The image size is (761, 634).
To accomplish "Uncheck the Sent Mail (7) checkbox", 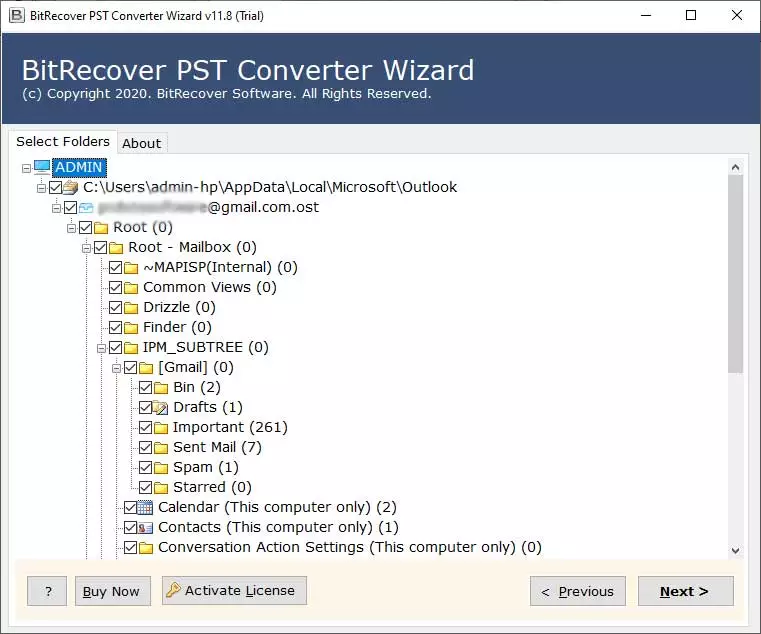I will click(146, 448).
